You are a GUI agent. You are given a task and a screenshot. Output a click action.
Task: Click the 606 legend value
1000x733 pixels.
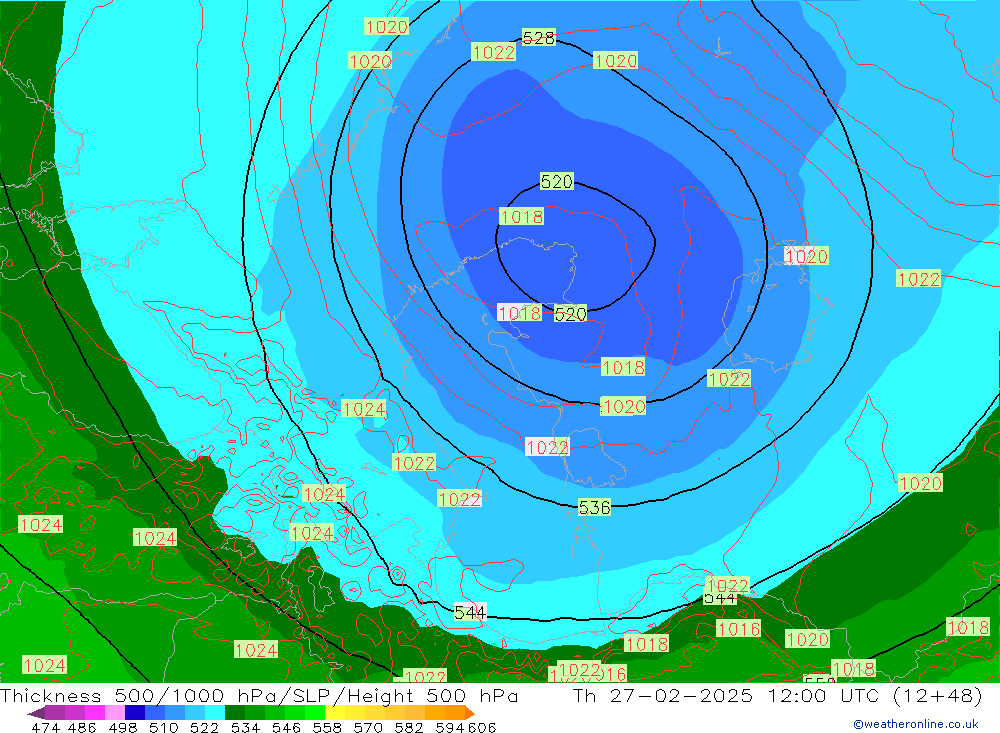[x=482, y=727]
